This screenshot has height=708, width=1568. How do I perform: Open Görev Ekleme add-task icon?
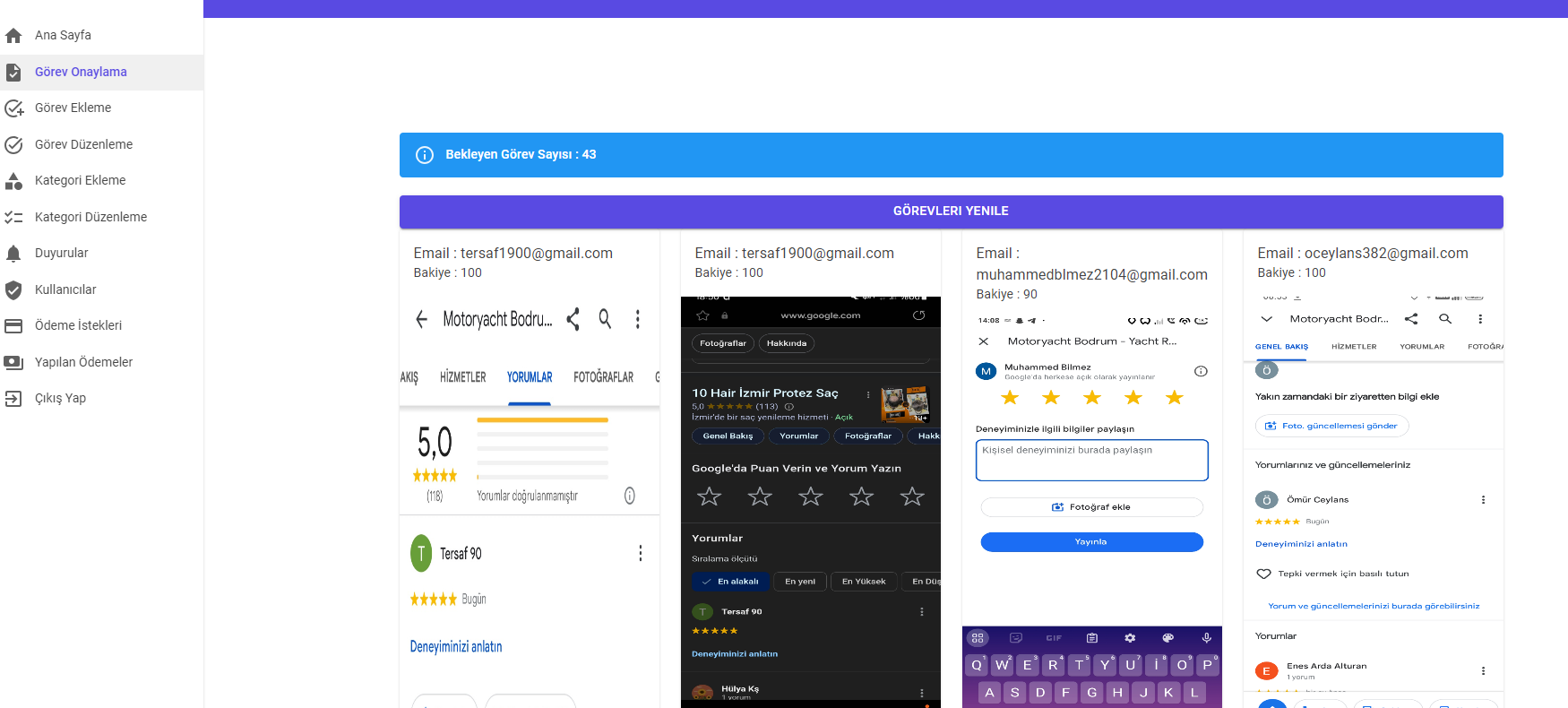13,108
